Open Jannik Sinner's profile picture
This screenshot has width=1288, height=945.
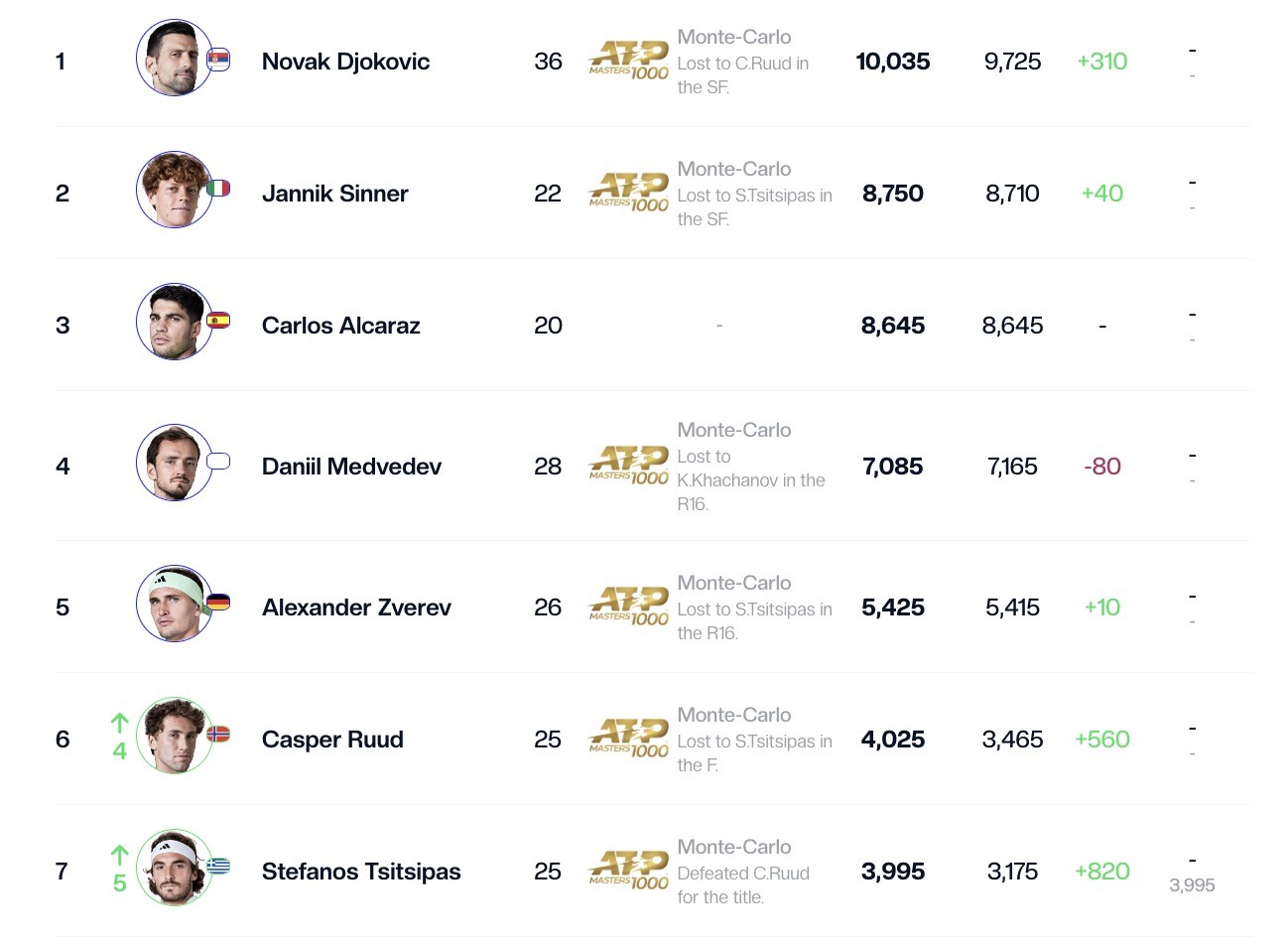pos(174,190)
